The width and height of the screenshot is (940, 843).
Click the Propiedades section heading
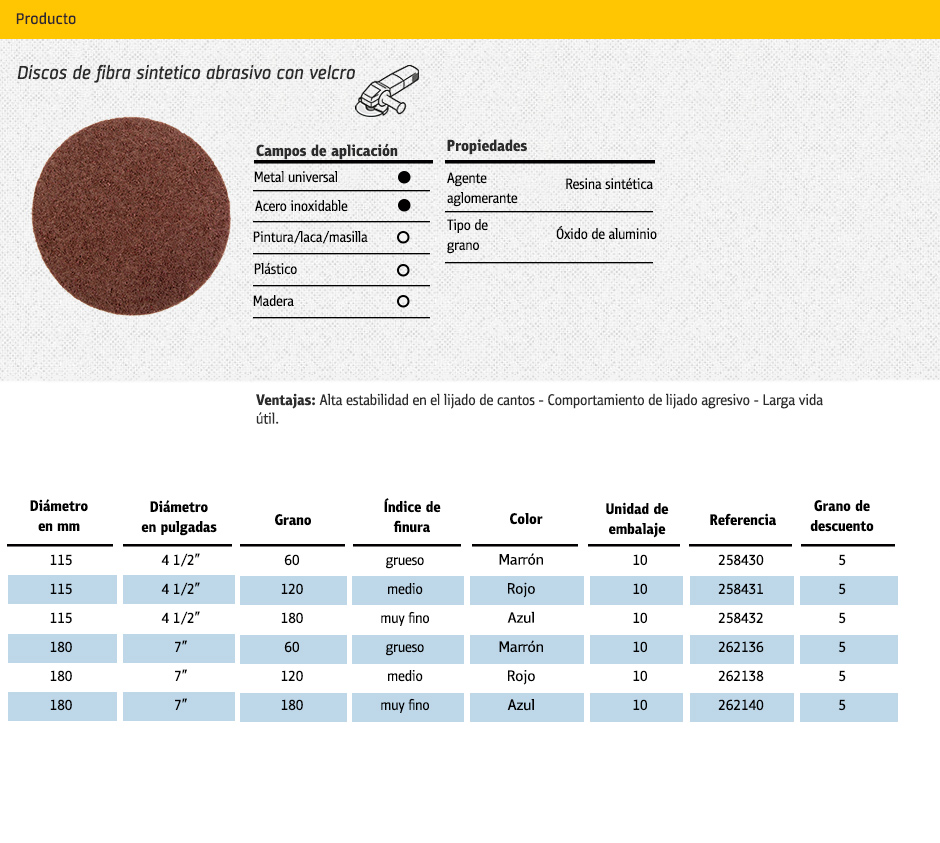click(x=487, y=146)
